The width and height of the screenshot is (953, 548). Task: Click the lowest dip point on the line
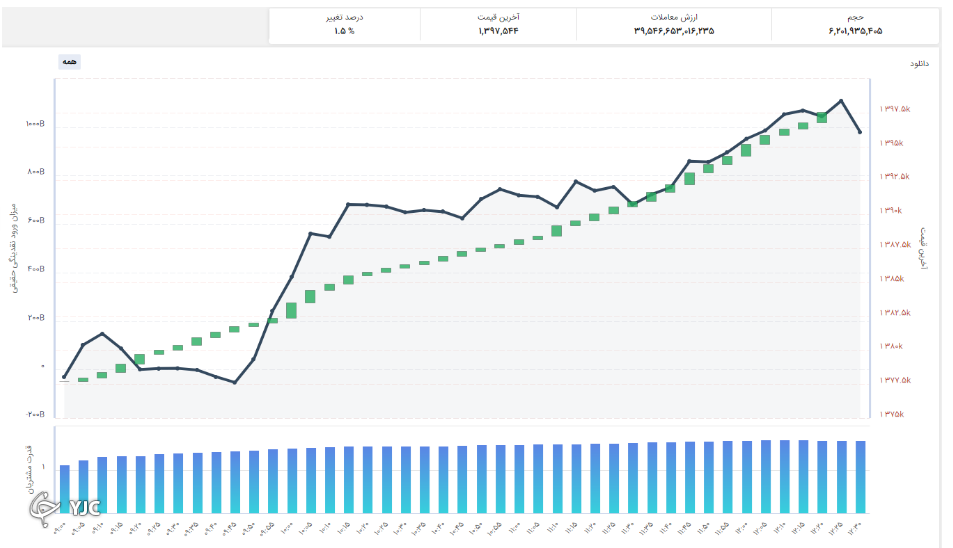tap(234, 382)
